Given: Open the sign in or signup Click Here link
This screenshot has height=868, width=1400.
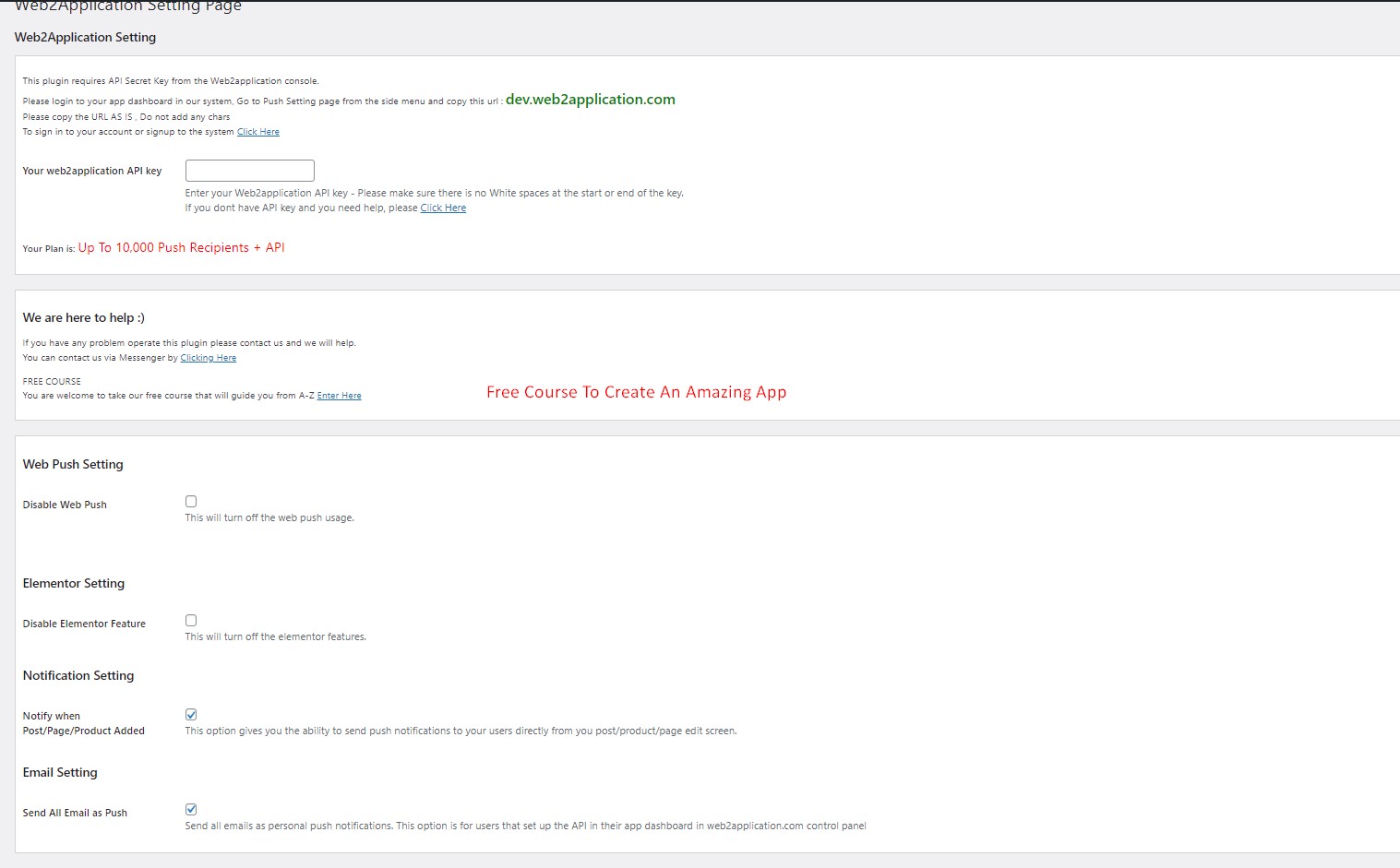Looking at the screenshot, I should pyautogui.click(x=258, y=132).
